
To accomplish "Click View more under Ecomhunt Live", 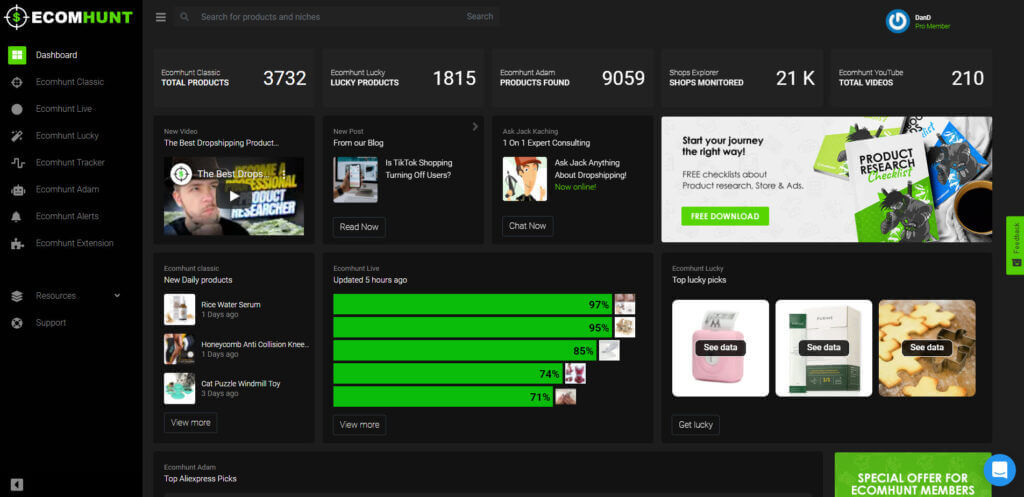I will click(x=359, y=425).
